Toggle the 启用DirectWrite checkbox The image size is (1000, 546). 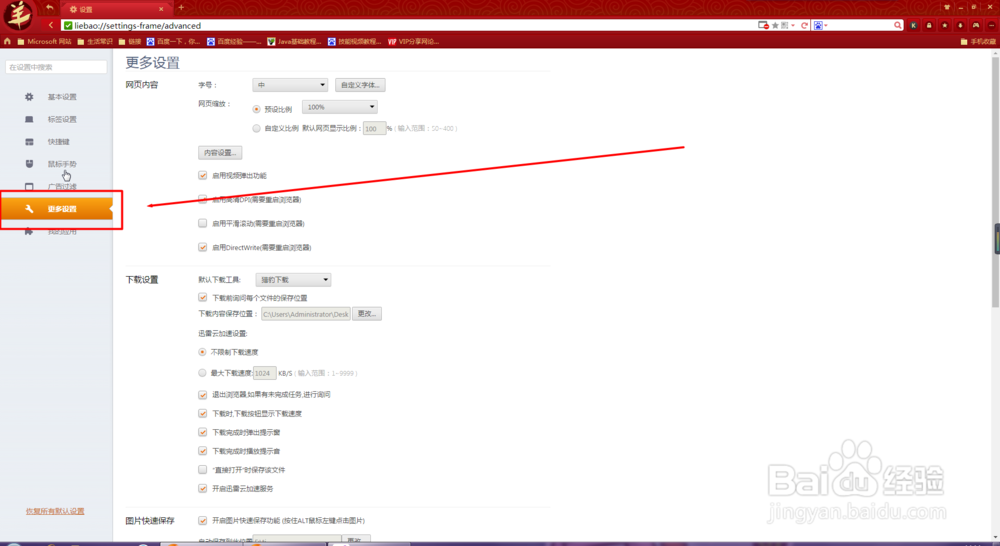[203, 247]
